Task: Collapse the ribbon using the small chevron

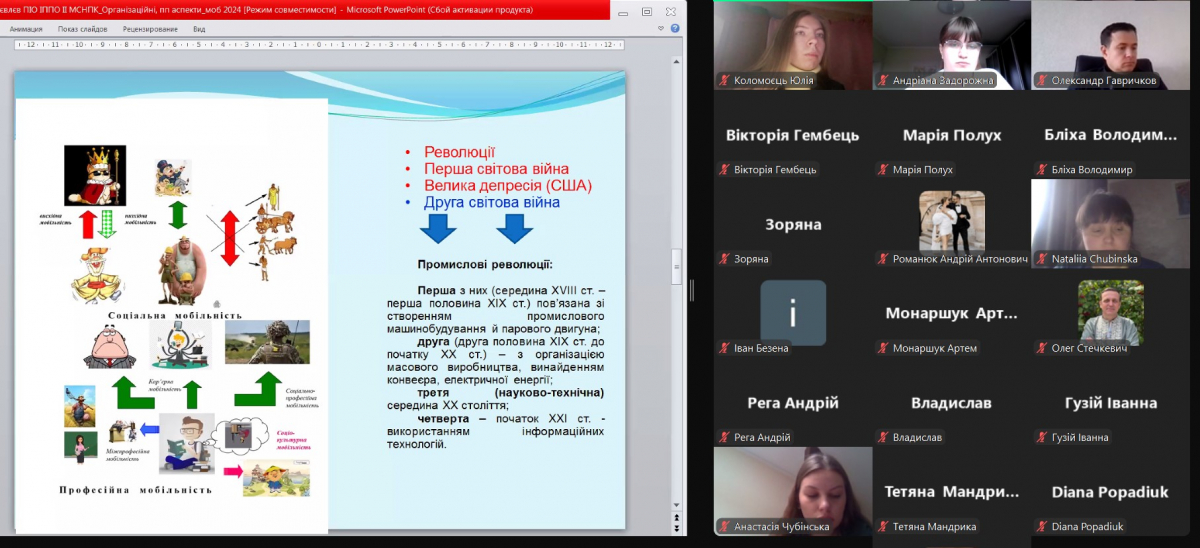Action: pyautogui.click(x=663, y=29)
